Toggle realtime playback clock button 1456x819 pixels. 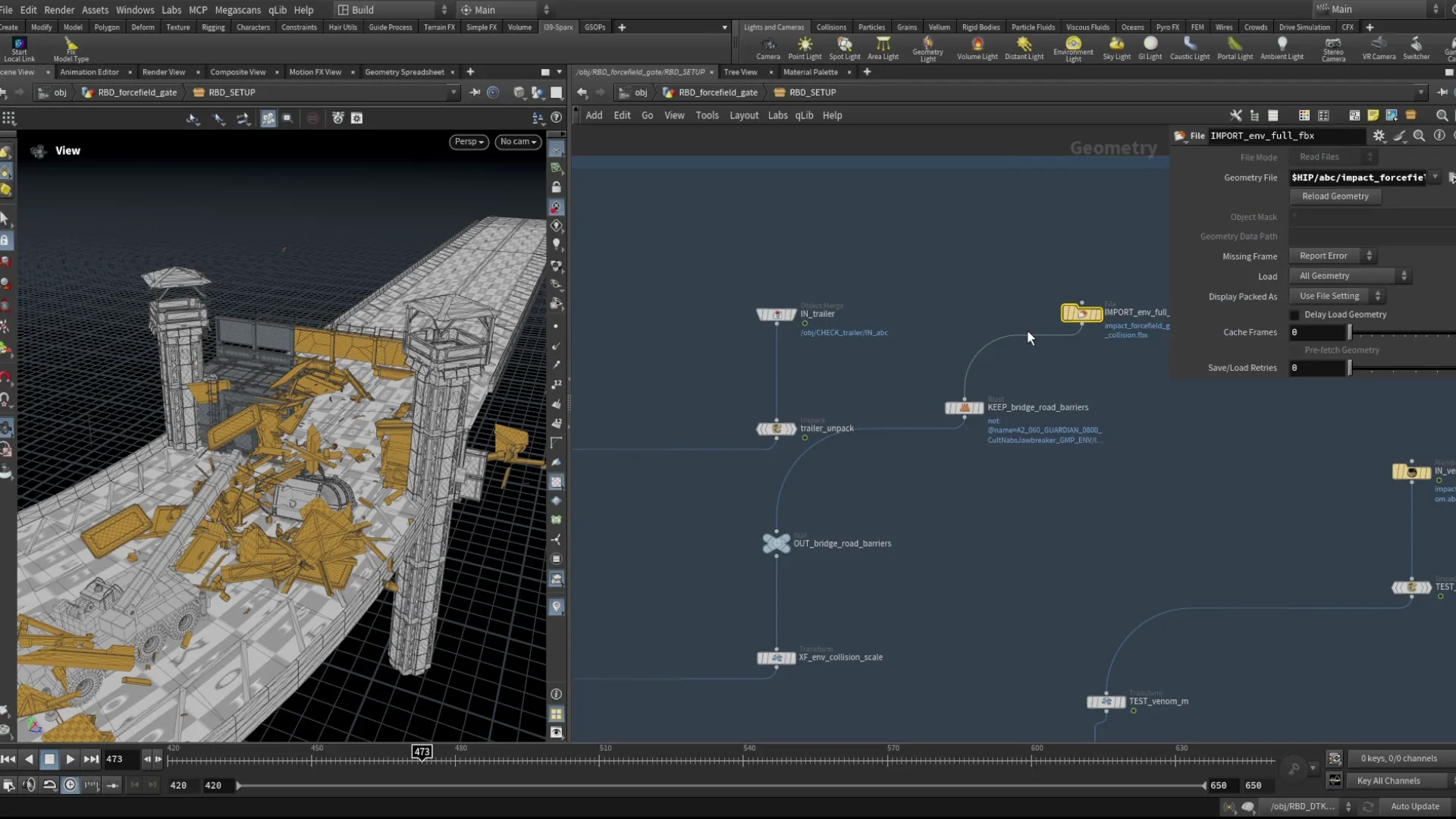tap(70, 785)
